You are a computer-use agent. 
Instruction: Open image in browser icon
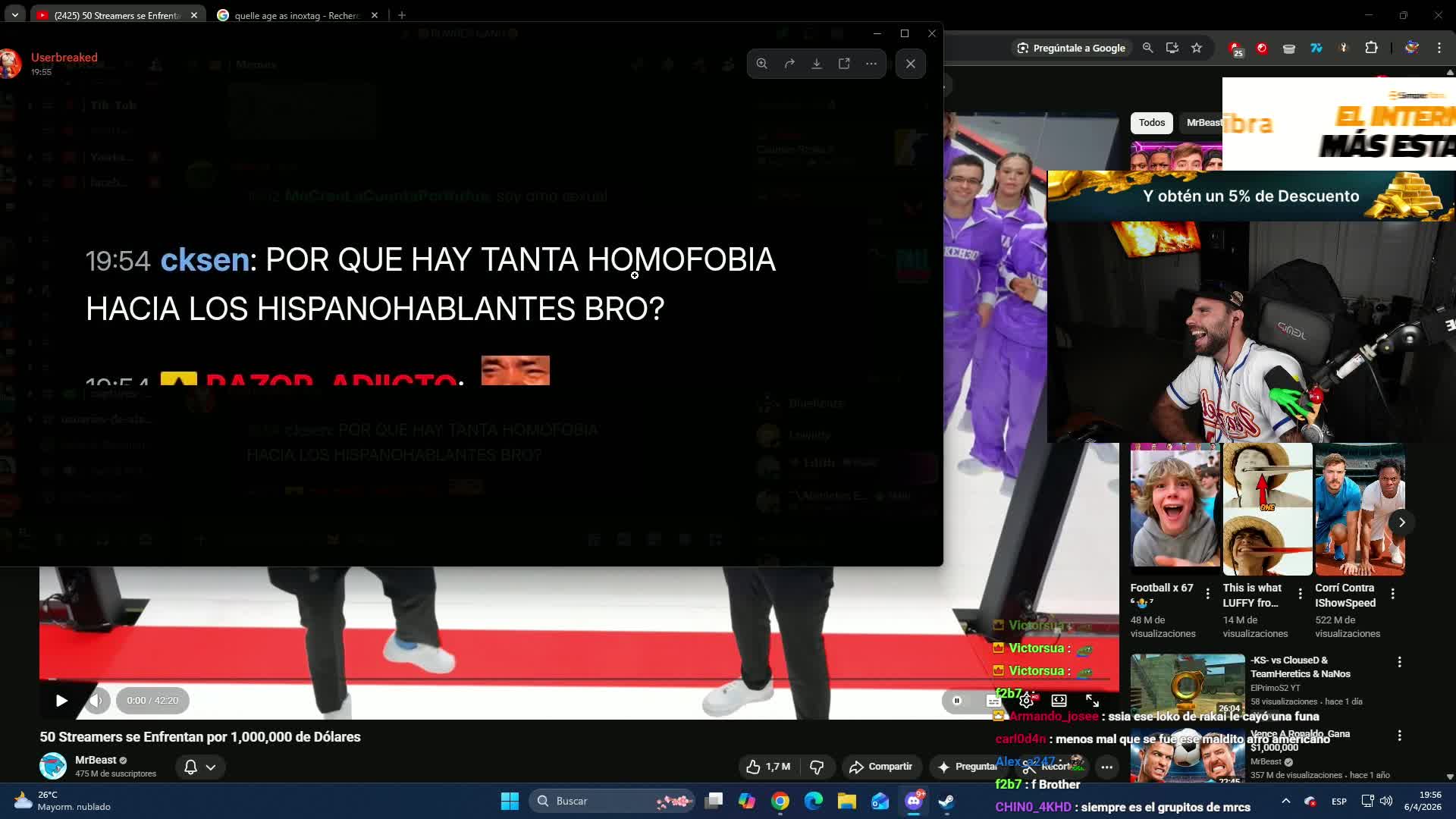[844, 64]
